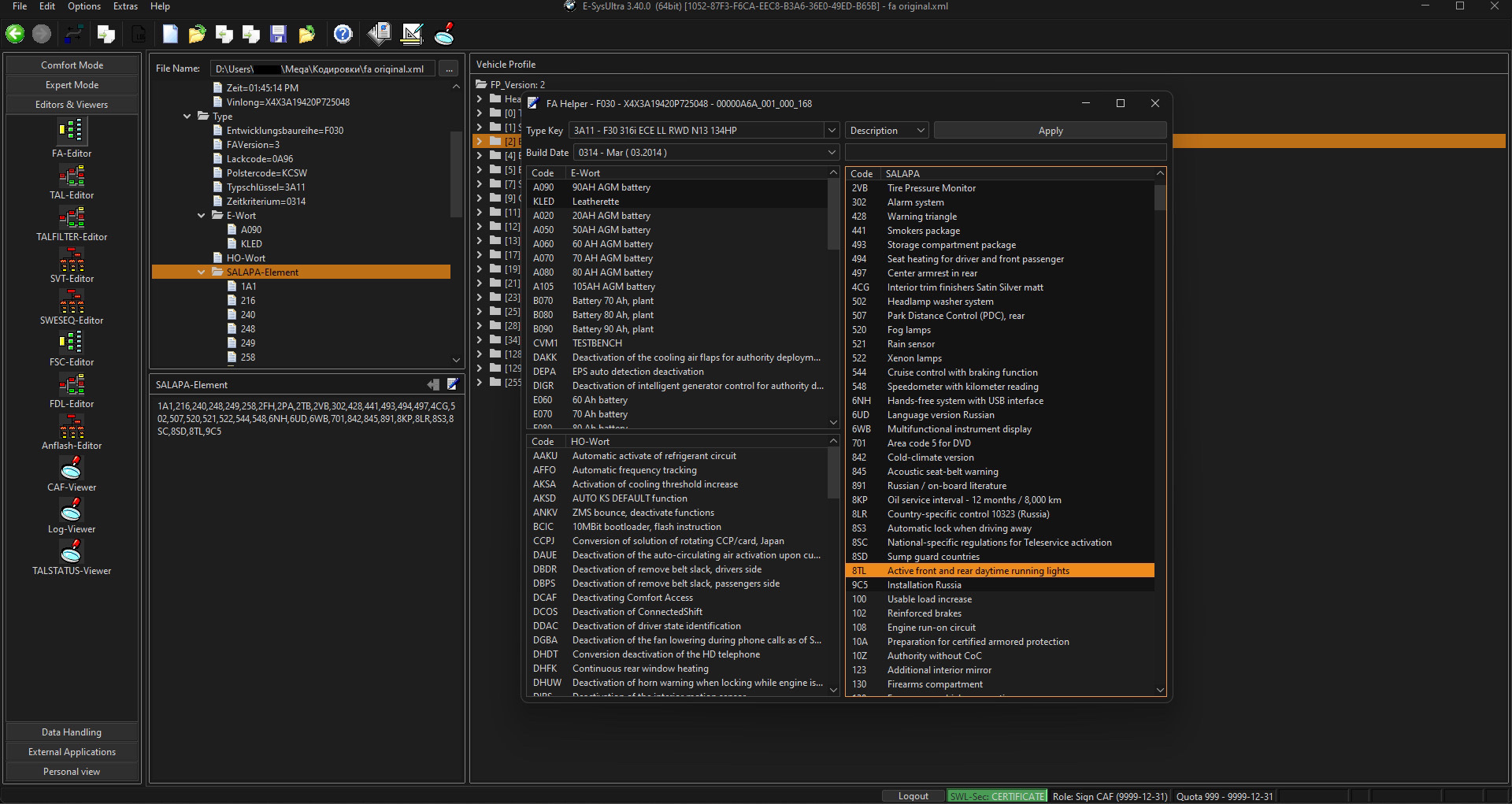Open the Extras menu
Screen dimensions: 1512x804
coord(125,6)
